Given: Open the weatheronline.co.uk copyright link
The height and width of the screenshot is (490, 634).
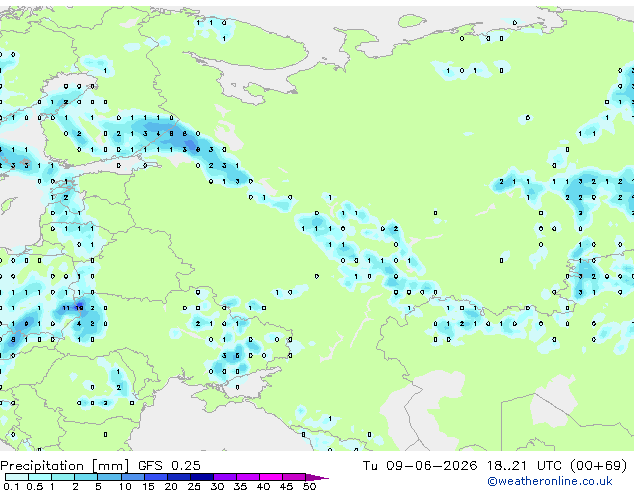Looking at the screenshot, I should pyautogui.click(x=550, y=481).
